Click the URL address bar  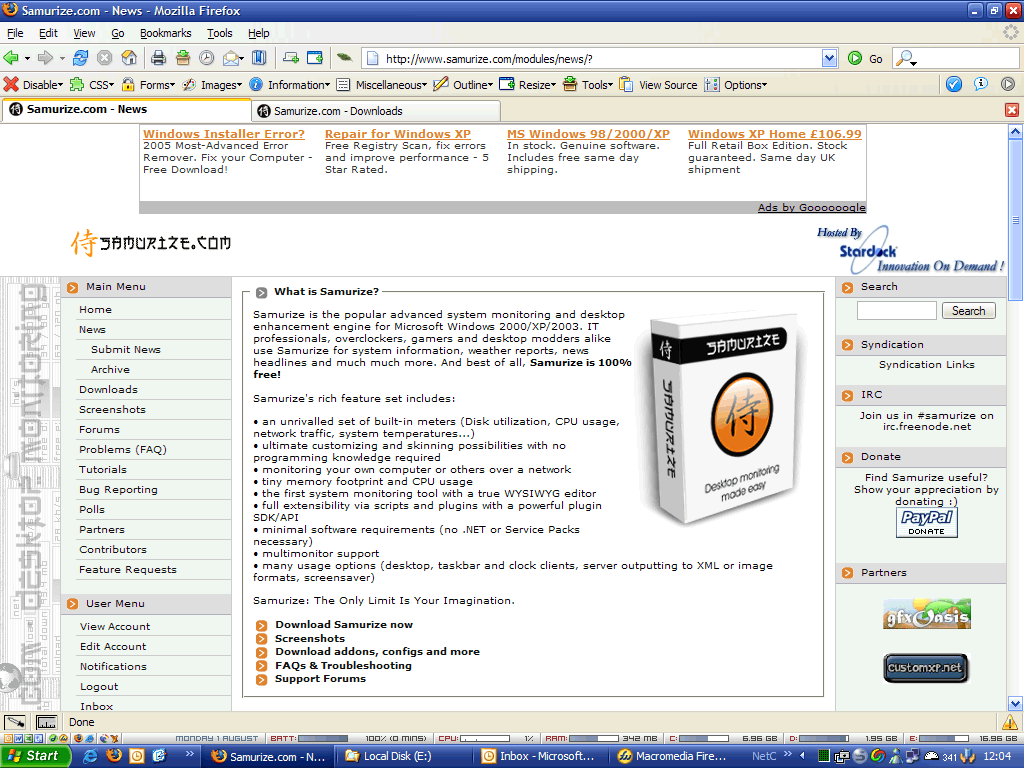click(592, 59)
